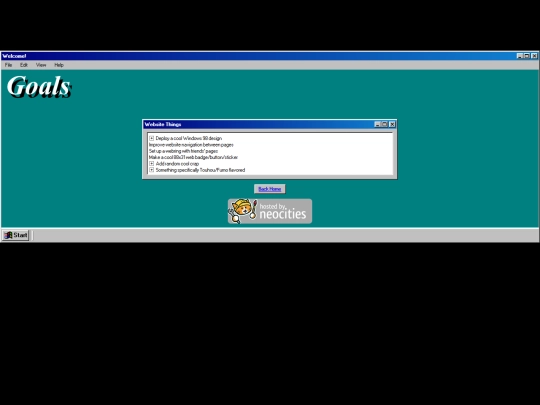Screen dimensions: 540x405
Task: Click the Back Home link
Action: (270, 189)
